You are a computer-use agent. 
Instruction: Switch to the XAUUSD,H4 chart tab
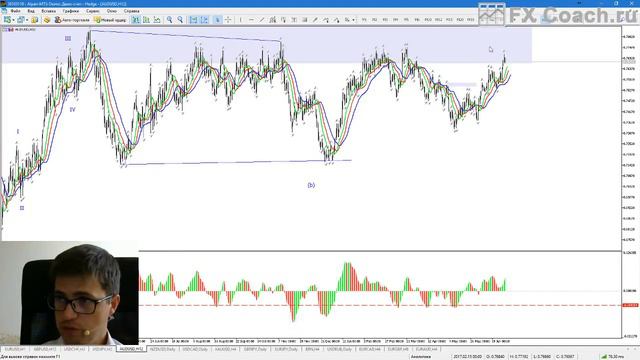226,349
